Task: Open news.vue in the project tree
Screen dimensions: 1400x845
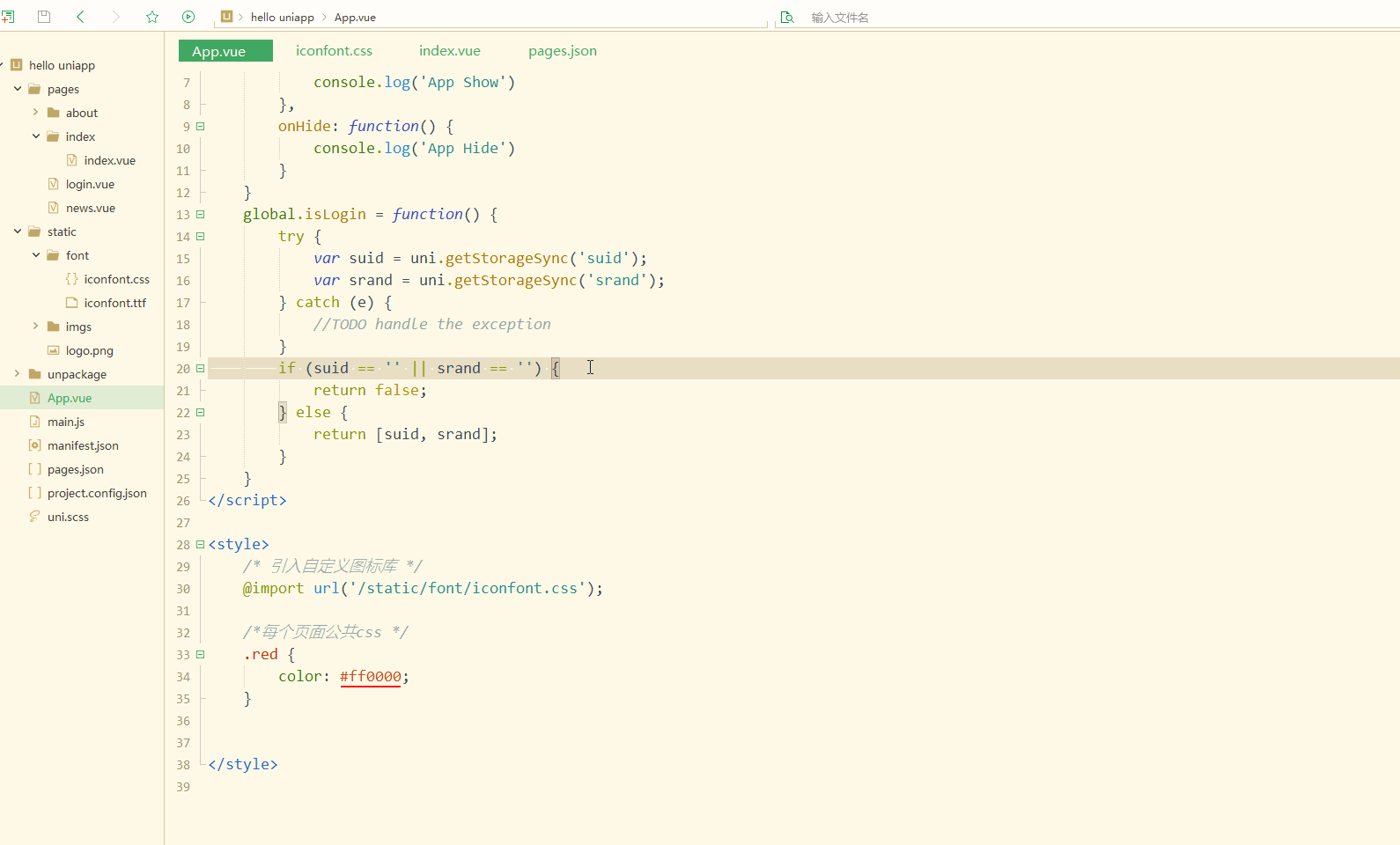Action: click(x=91, y=208)
